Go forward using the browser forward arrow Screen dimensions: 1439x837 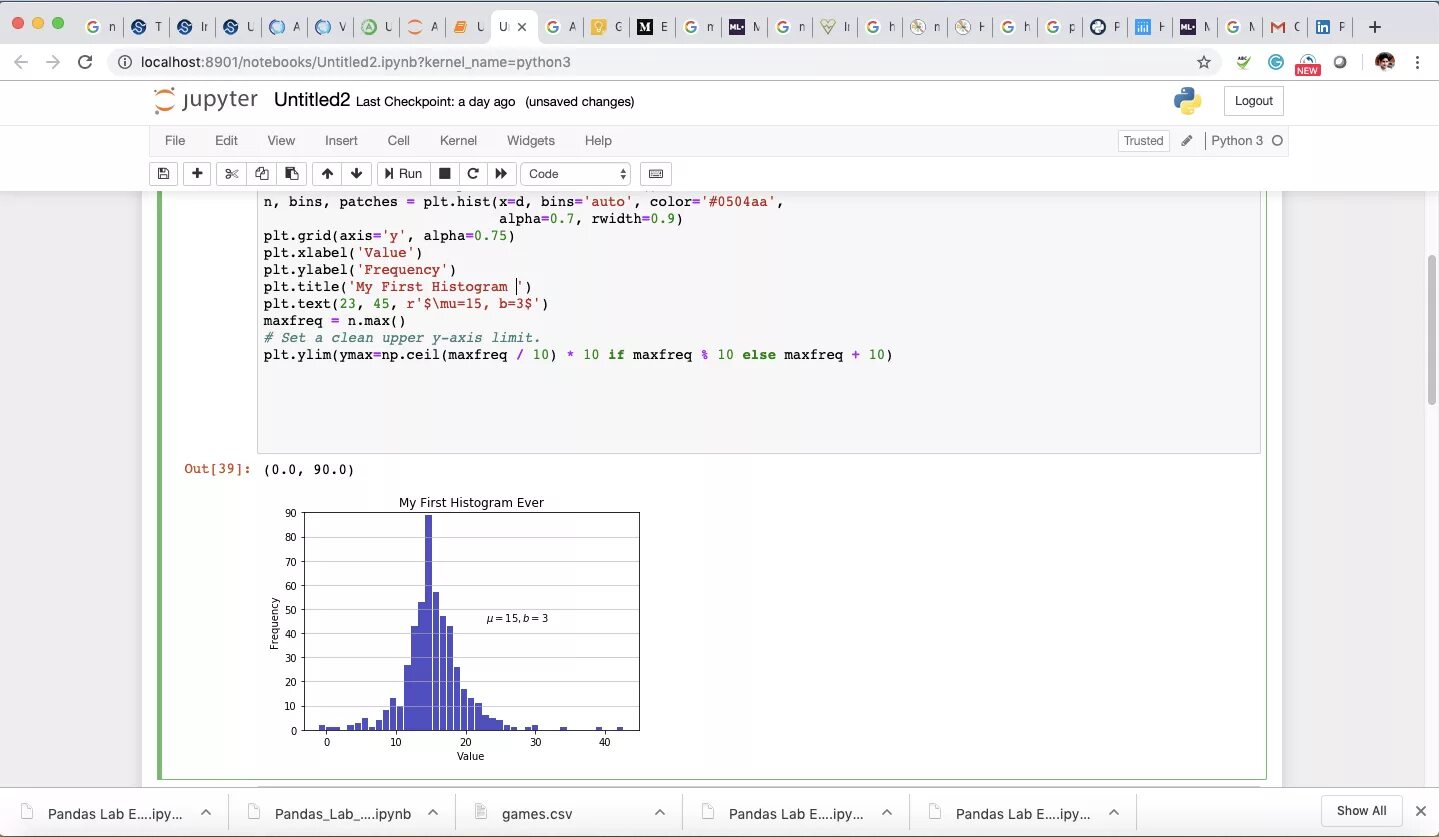53,62
